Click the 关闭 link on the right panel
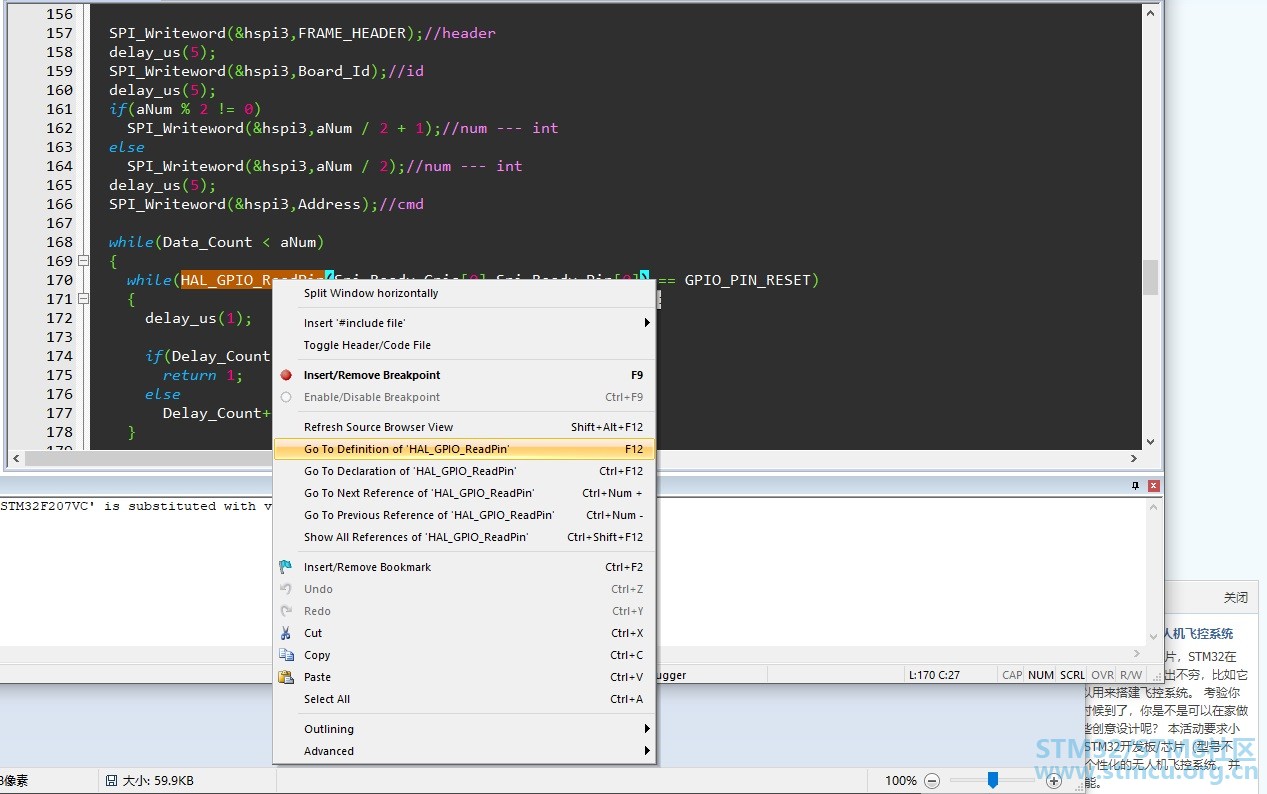This screenshot has height=794, width=1267. click(1236, 597)
